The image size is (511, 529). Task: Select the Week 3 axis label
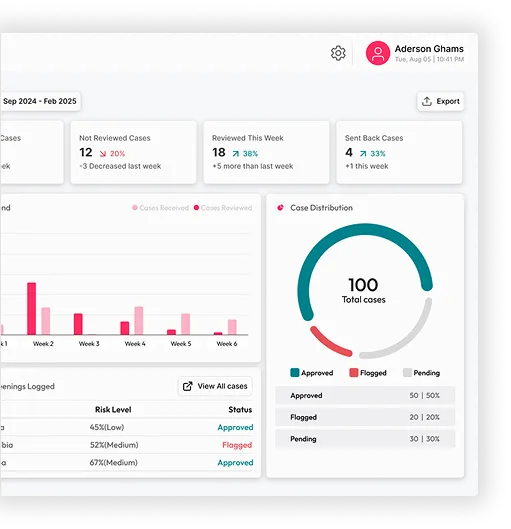89,344
